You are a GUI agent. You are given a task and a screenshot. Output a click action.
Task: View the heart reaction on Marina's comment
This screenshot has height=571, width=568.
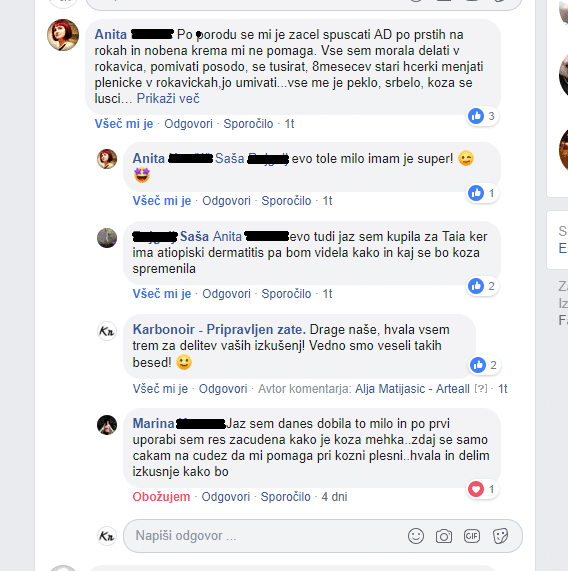(483, 489)
